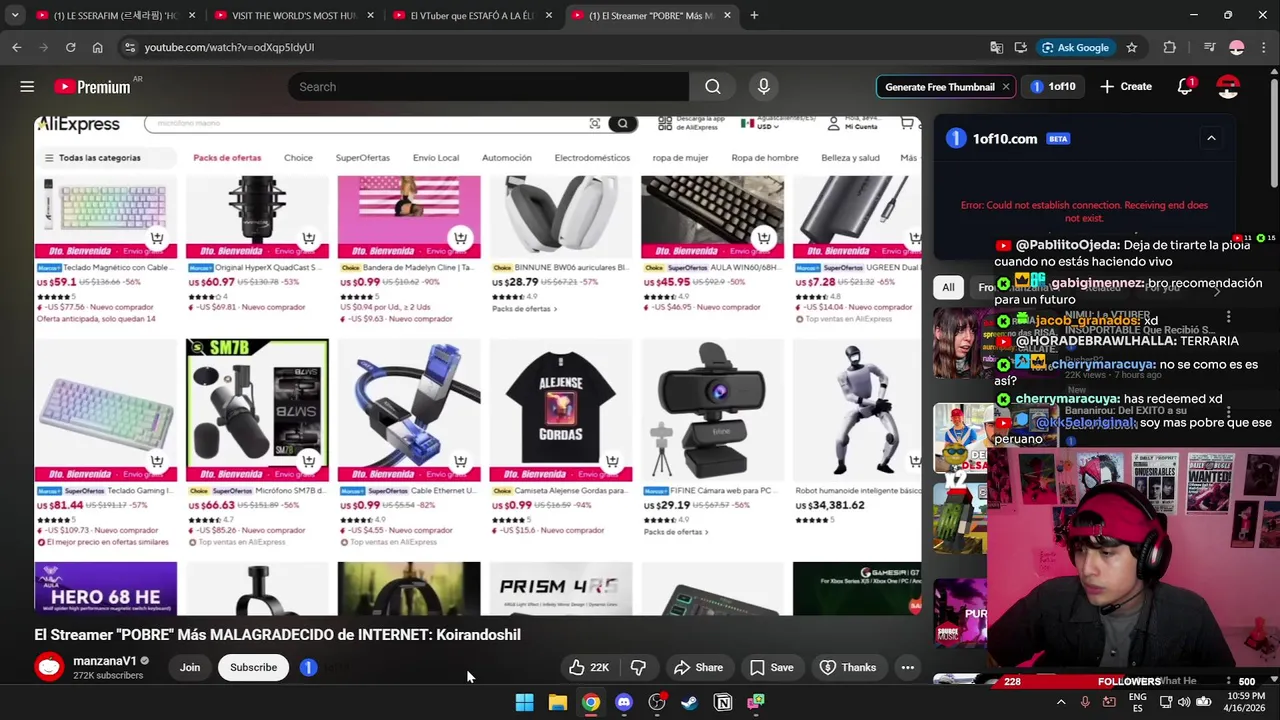Send Thanks to the creator
Viewport: 1280px width, 720px height.
point(848,667)
